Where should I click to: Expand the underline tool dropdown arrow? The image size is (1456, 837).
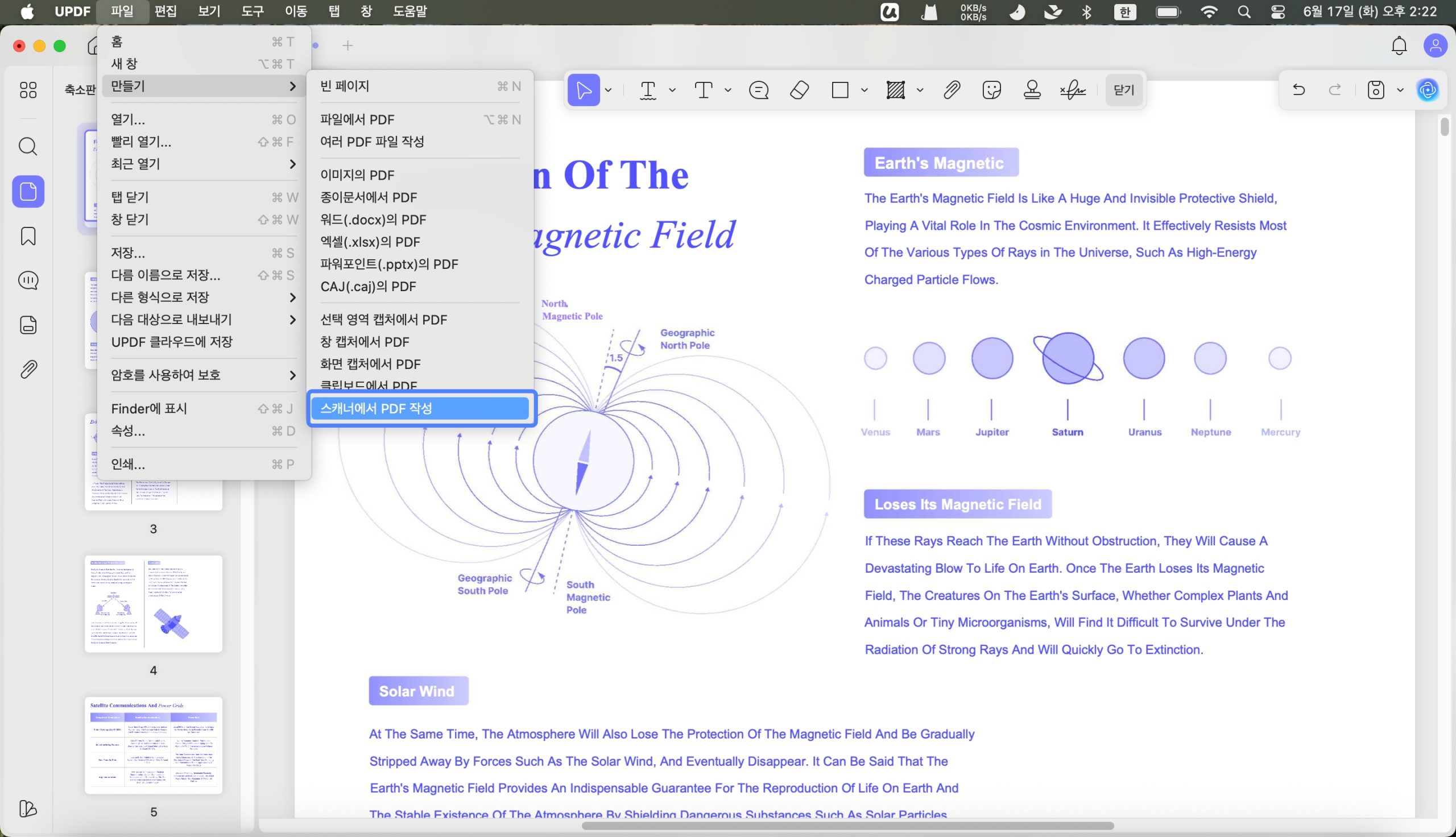pyautogui.click(x=672, y=90)
